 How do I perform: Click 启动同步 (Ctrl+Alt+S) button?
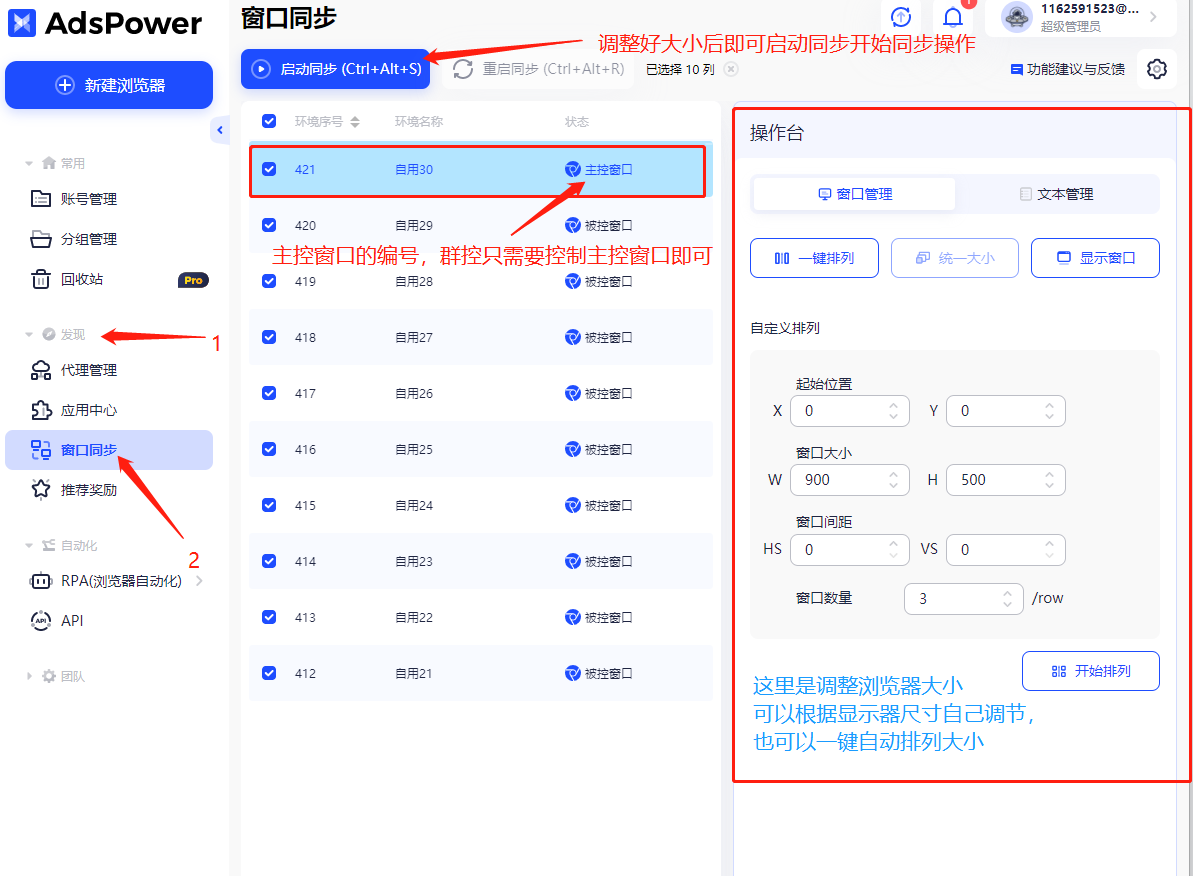coord(336,68)
